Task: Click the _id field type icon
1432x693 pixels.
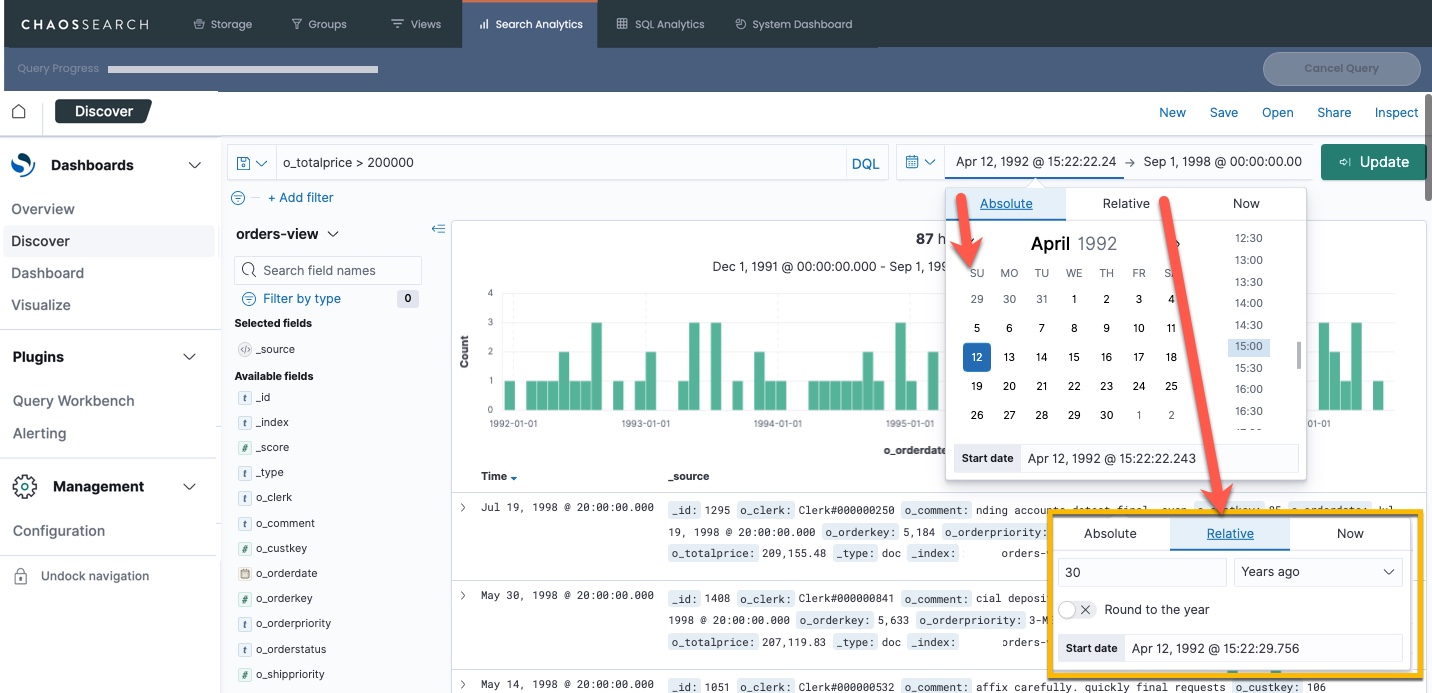Action: (x=245, y=398)
